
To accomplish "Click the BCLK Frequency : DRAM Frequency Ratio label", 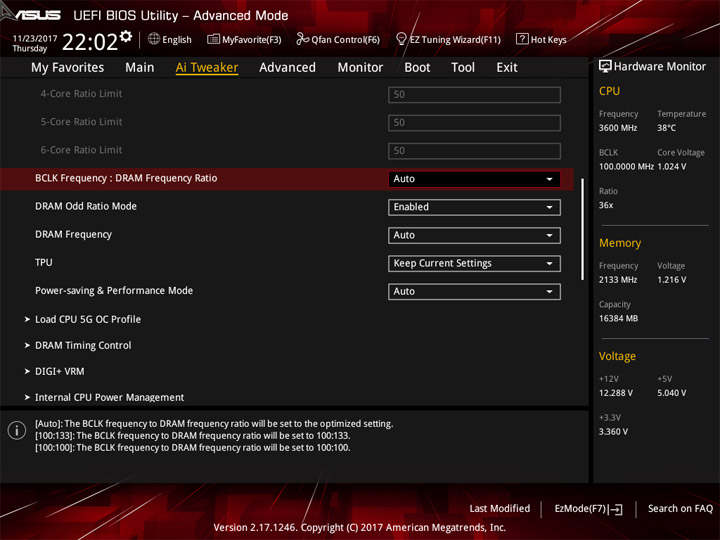I will pos(126,178).
